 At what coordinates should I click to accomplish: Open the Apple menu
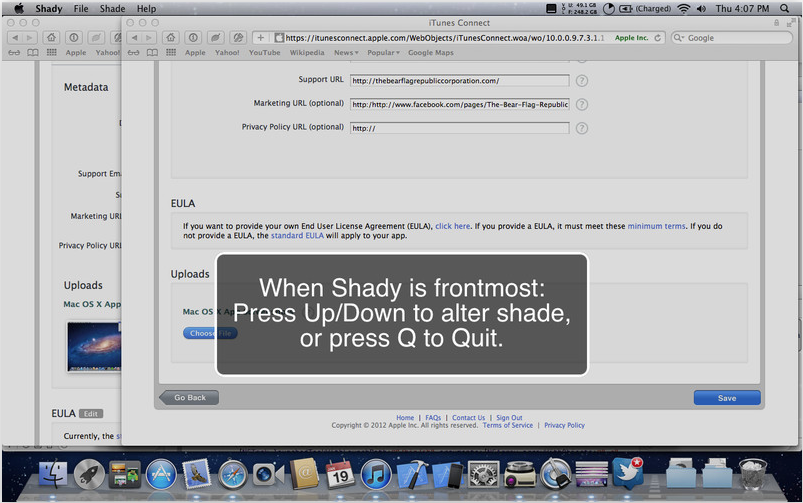pos(19,8)
